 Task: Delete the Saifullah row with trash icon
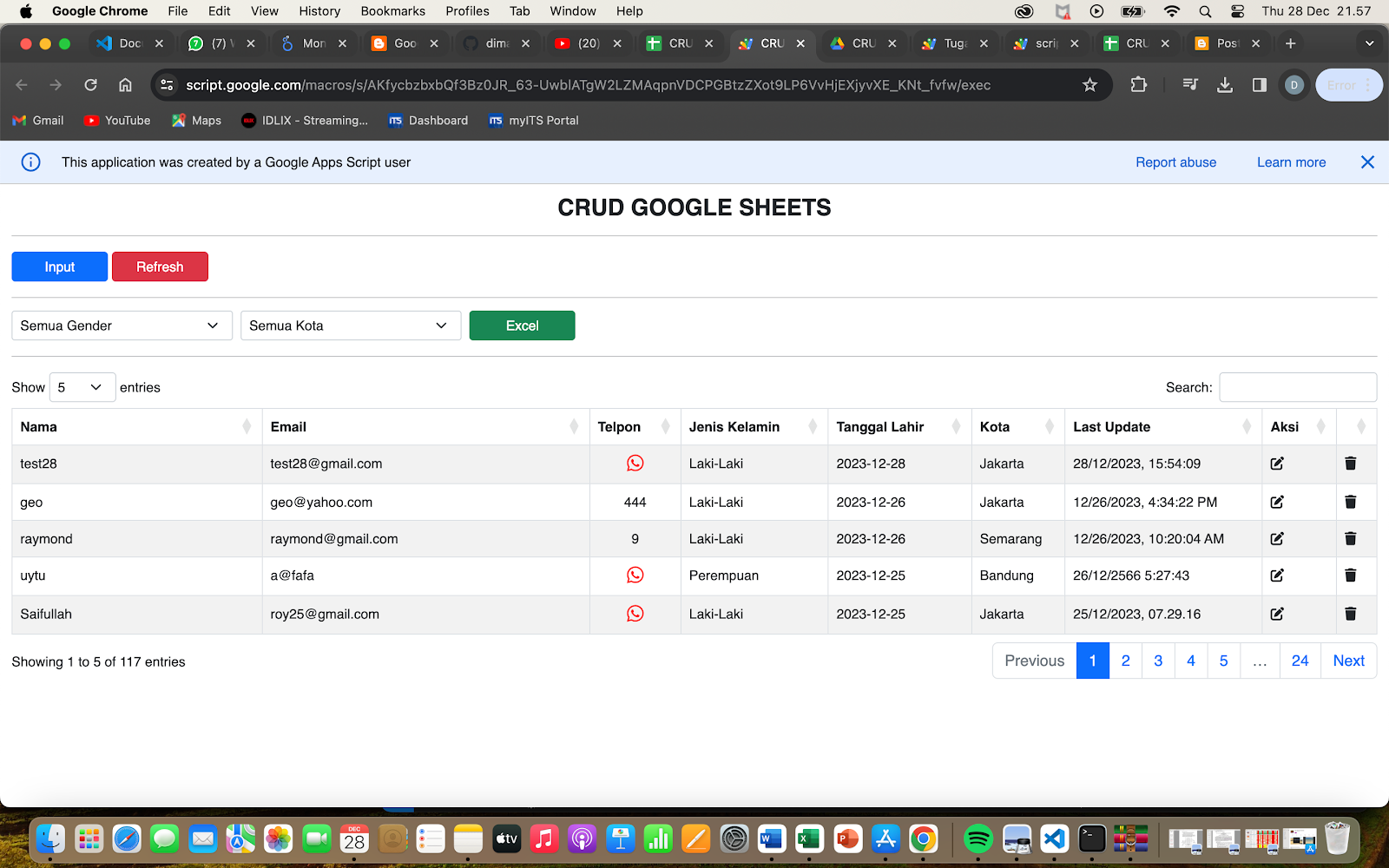[1351, 614]
